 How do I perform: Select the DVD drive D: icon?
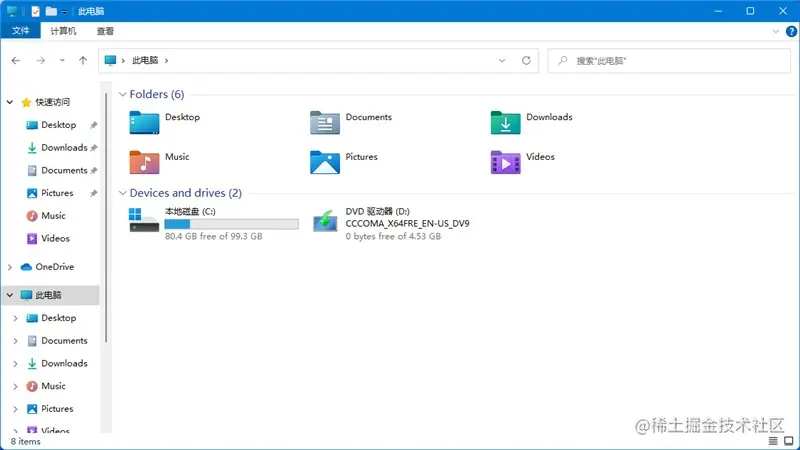[325, 221]
